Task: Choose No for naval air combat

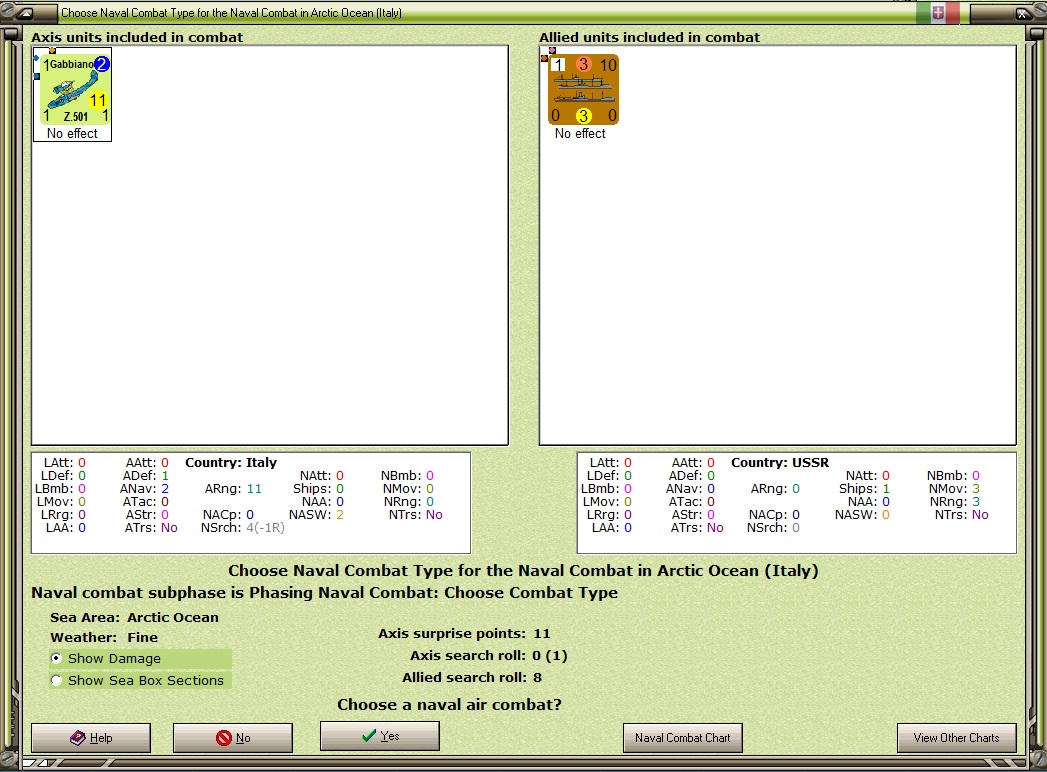Action: click(232, 738)
